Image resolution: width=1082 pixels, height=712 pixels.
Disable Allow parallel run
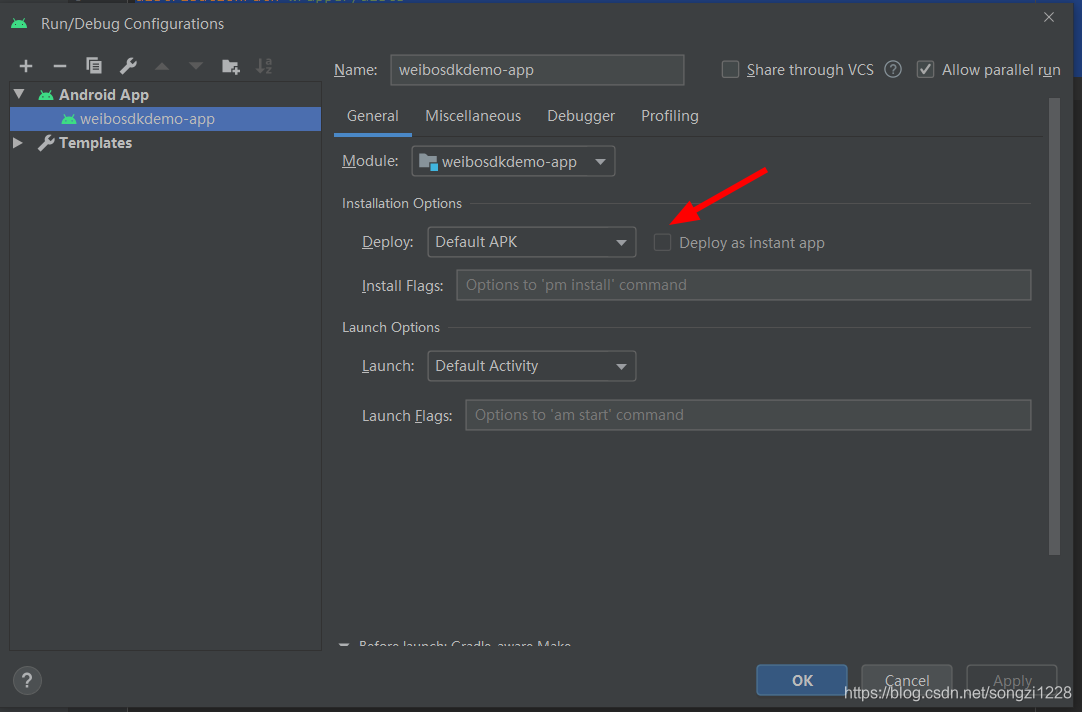pyautogui.click(x=925, y=69)
